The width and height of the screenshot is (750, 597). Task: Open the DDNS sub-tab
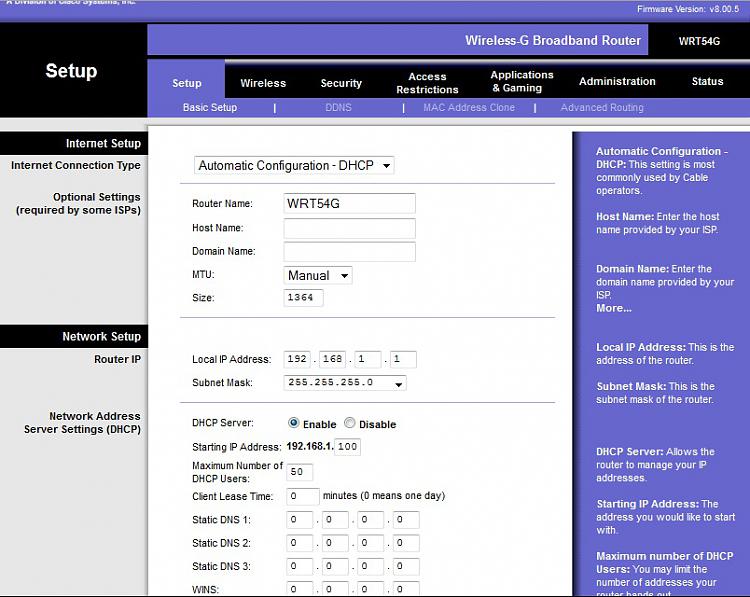(338, 108)
